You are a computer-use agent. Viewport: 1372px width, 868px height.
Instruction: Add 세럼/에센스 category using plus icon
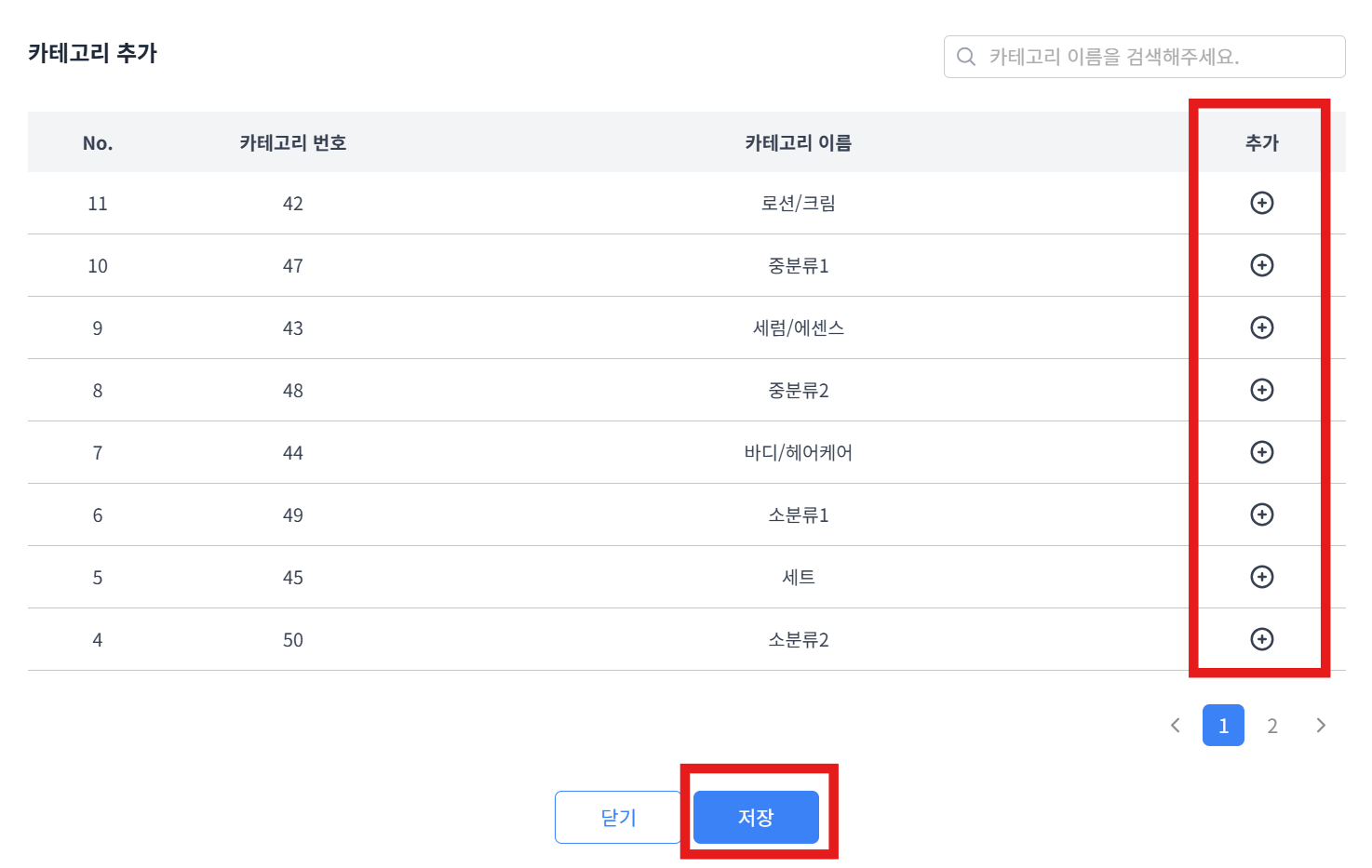[1261, 327]
